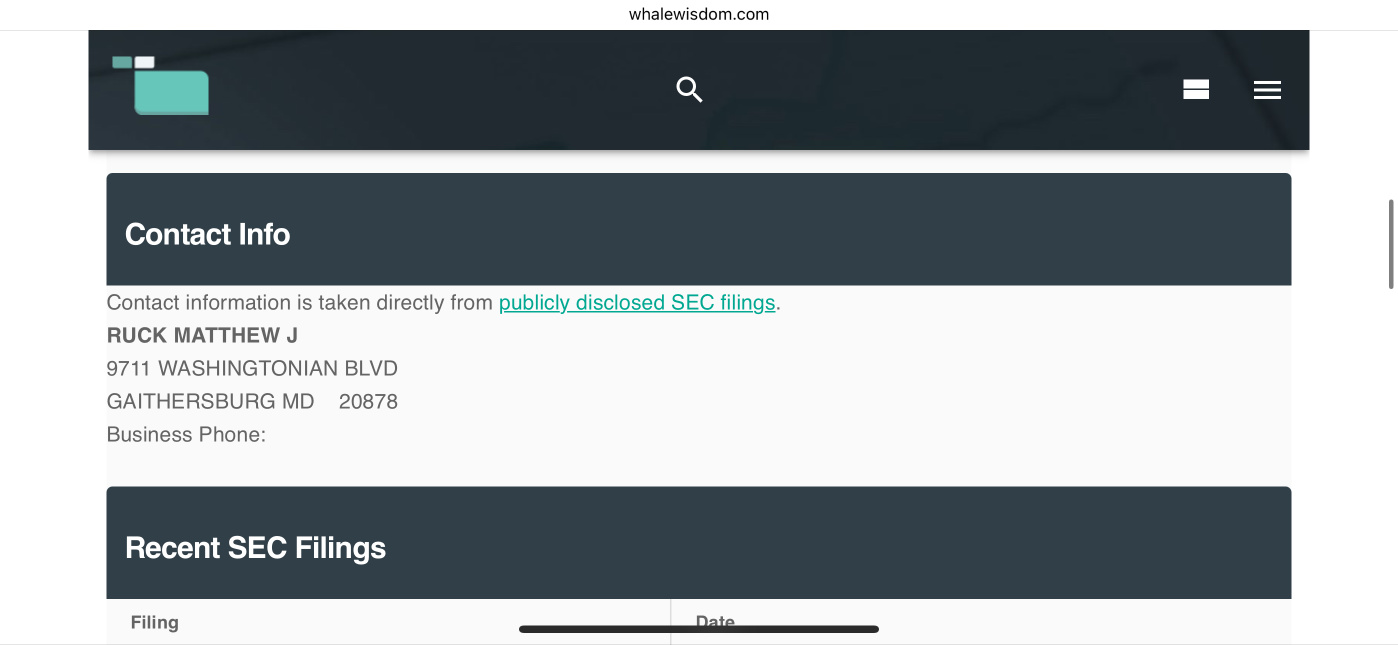Click the Business Phone label
1398x645 pixels.
[187, 434]
